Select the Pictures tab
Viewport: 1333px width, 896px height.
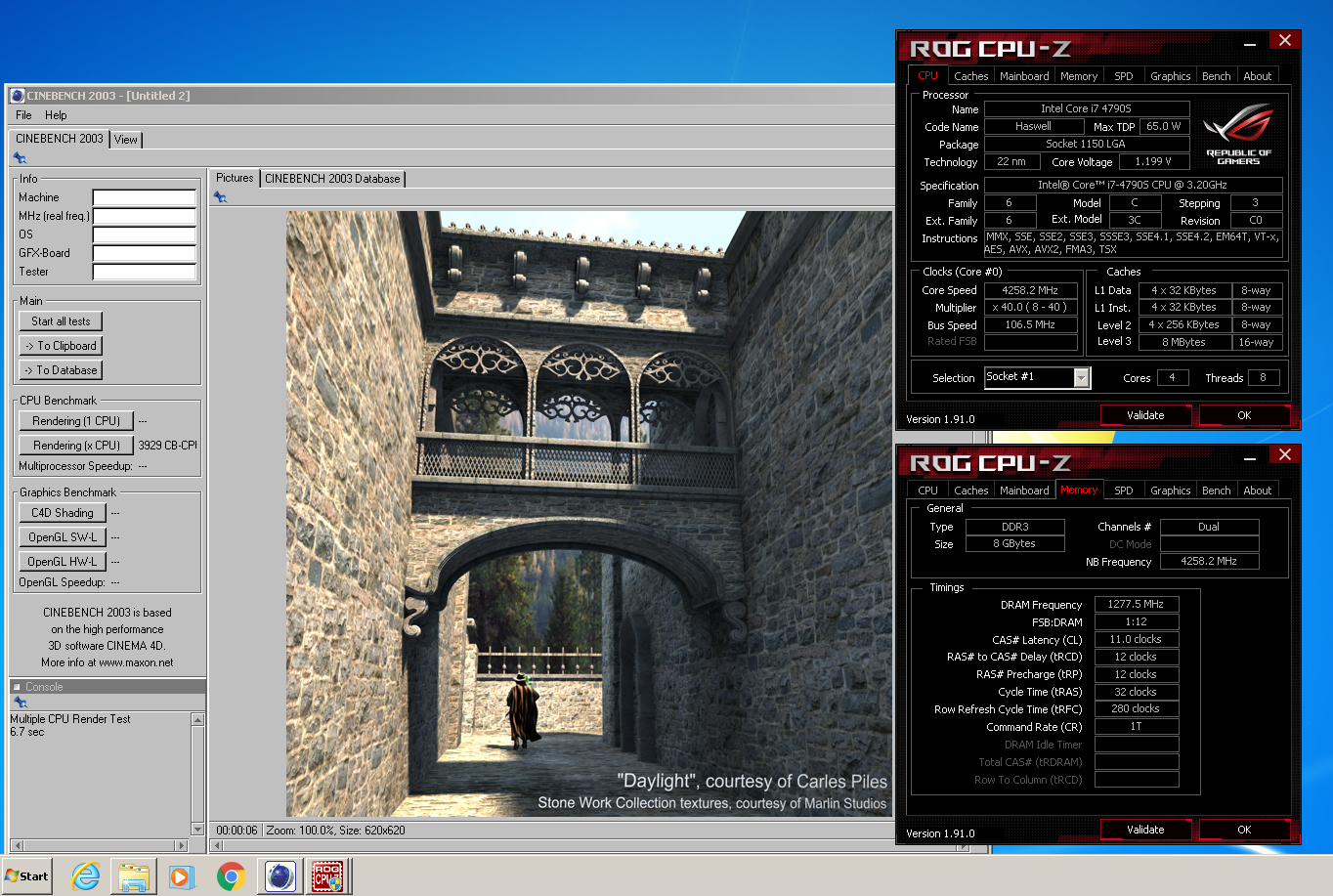235,178
